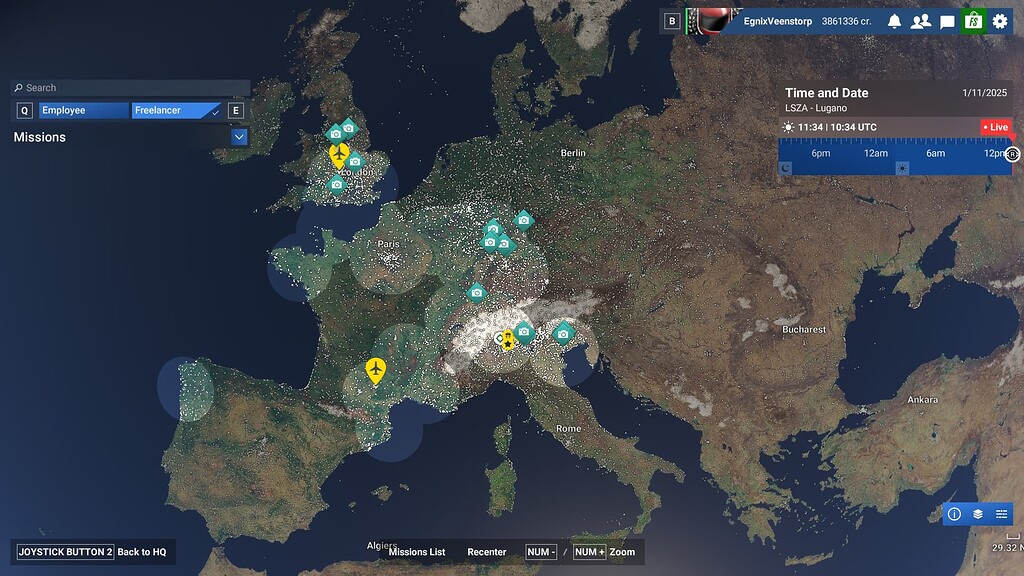This screenshot has height=576, width=1024.
Task: Click the 6am mark on time slider
Action: pyautogui.click(x=935, y=153)
